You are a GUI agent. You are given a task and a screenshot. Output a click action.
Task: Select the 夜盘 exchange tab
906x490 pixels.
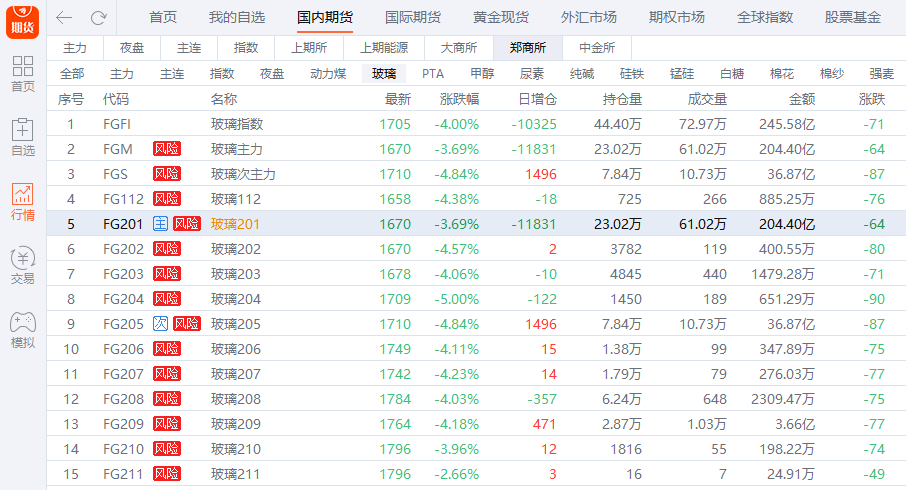[132, 48]
